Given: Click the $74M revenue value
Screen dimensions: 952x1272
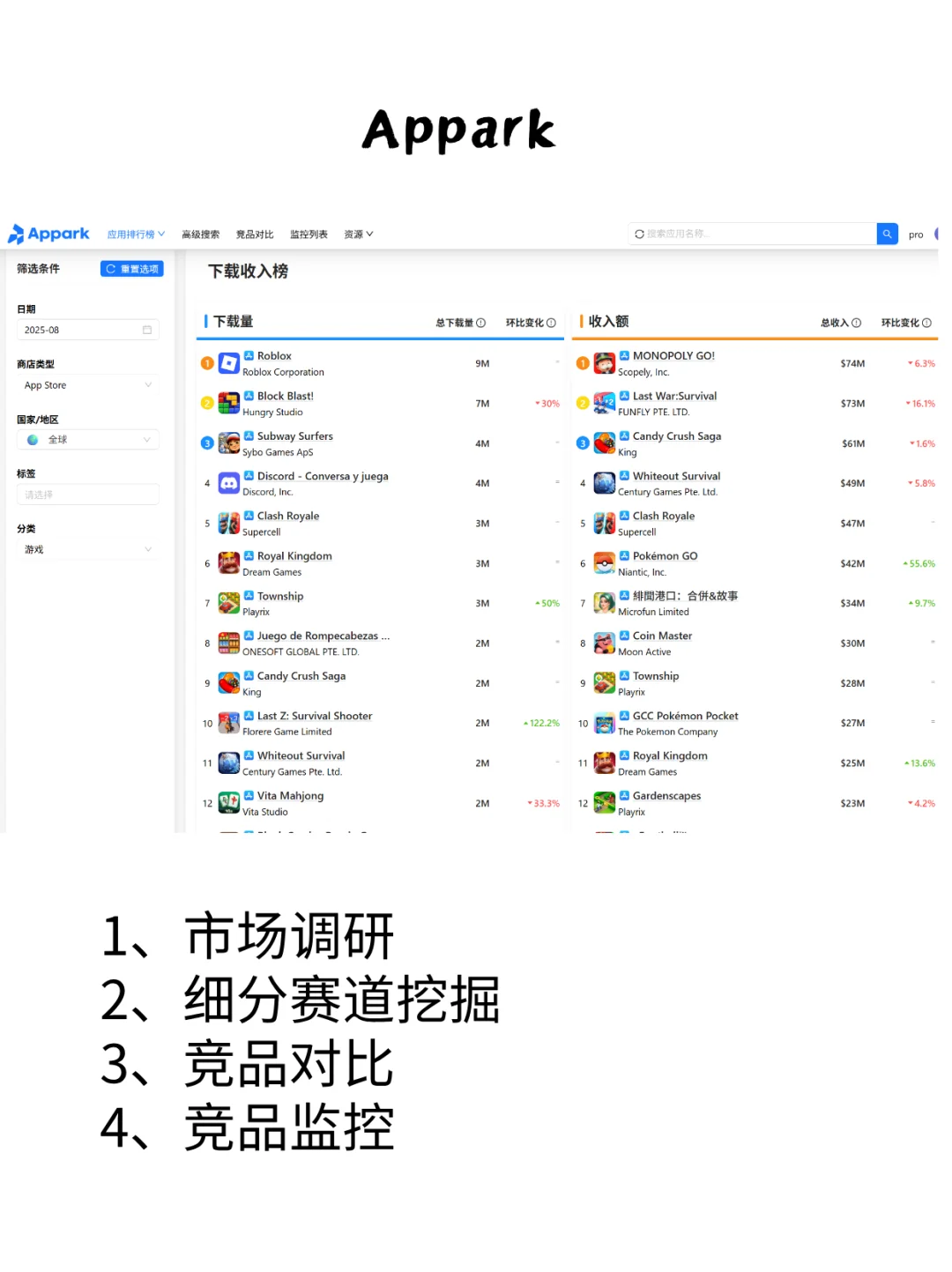Looking at the screenshot, I should click(852, 363).
